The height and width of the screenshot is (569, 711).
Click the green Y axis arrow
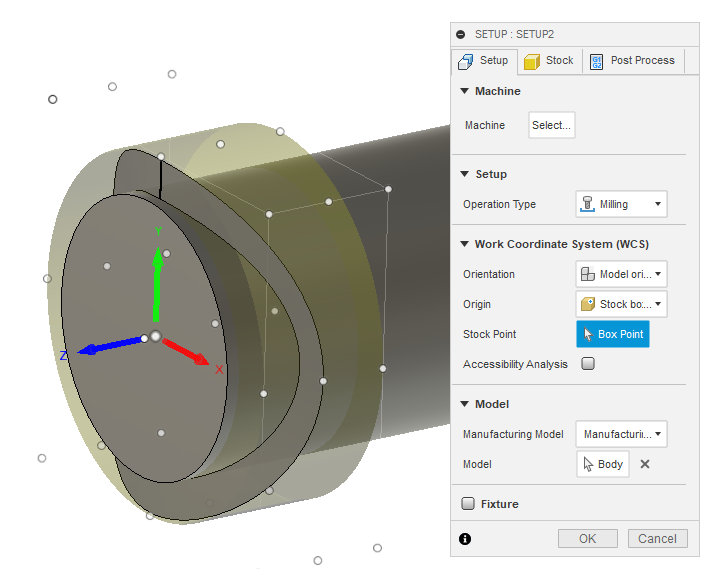157,283
